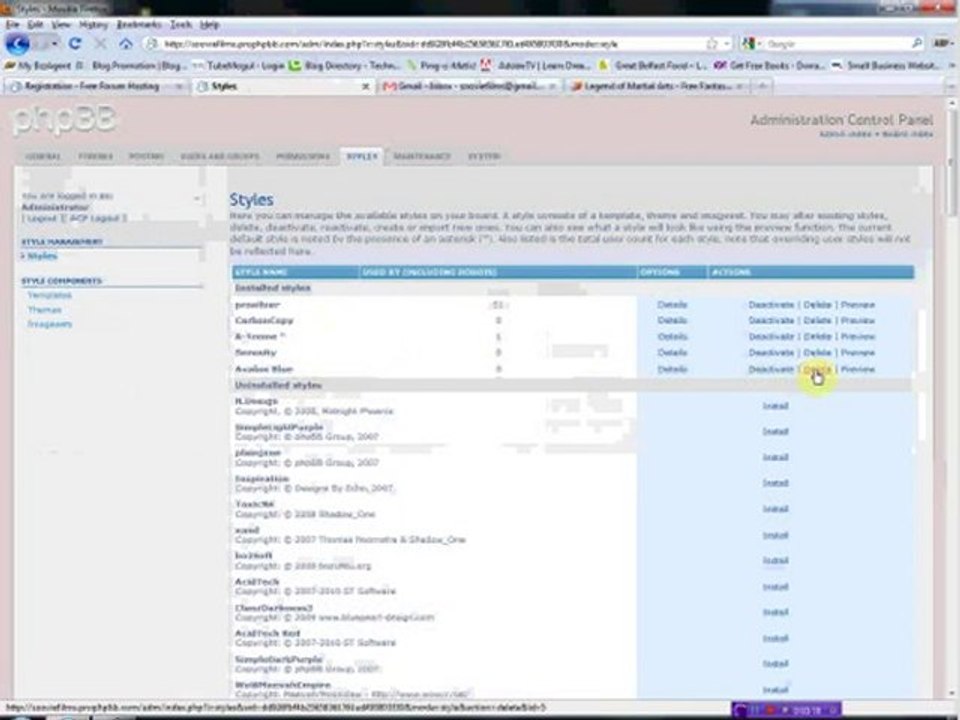Screen dimensions: 960x720
Task: Open Templates under Style Components
Action: coord(50,295)
